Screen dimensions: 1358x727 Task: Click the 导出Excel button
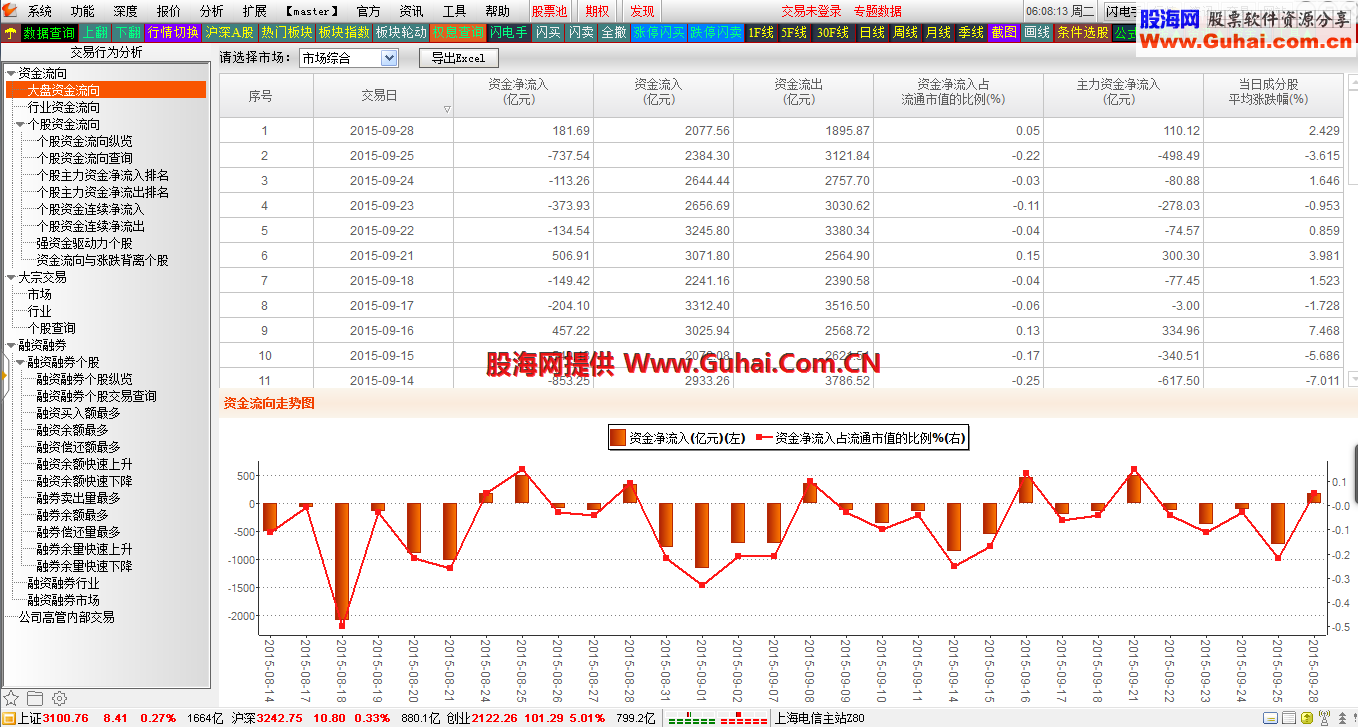[x=458, y=58]
